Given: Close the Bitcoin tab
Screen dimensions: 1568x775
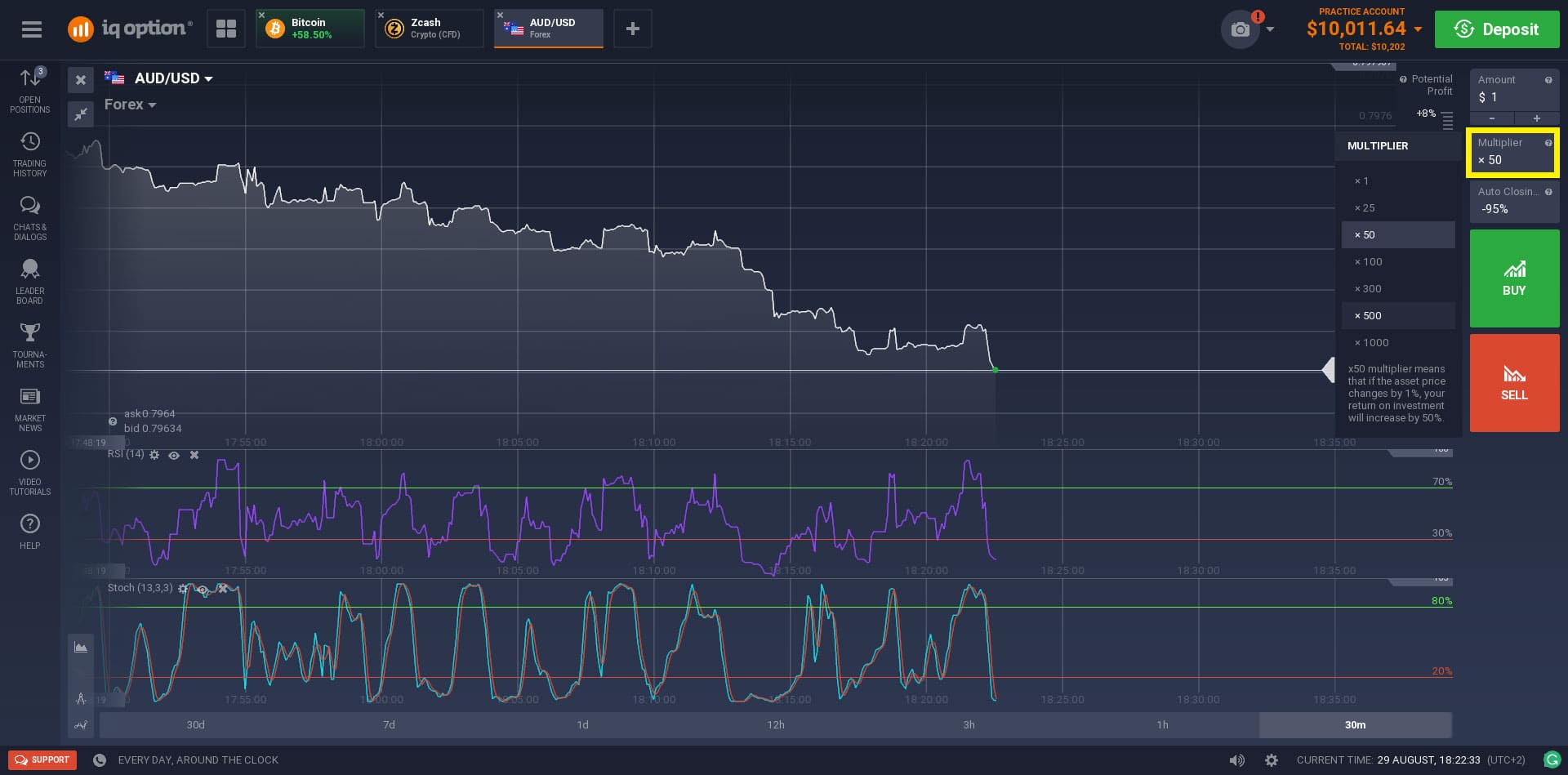Looking at the screenshot, I should pyautogui.click(x=262, y=16).
